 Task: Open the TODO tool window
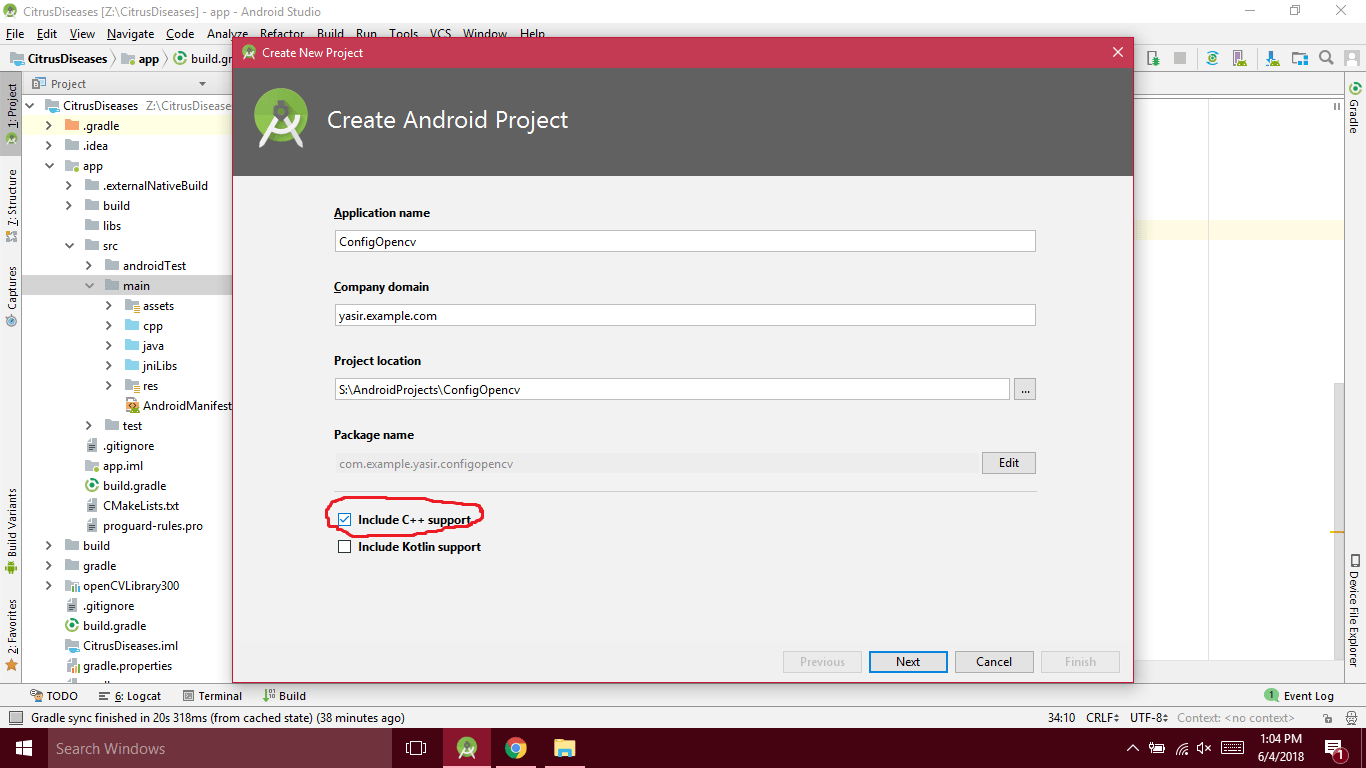pyautogui.click(x=54, y=696)
